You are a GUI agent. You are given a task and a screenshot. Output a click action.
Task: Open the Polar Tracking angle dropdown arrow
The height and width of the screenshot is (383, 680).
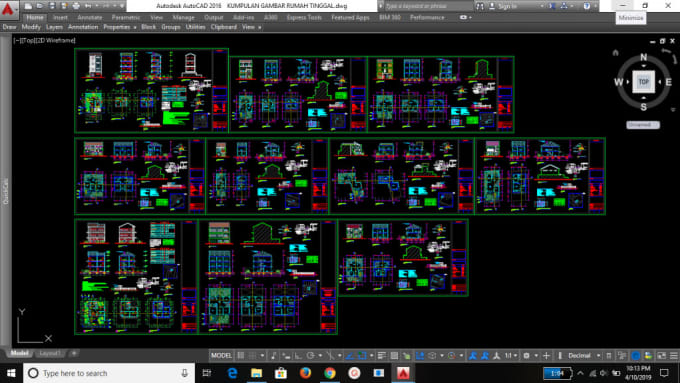coord(320,356)
